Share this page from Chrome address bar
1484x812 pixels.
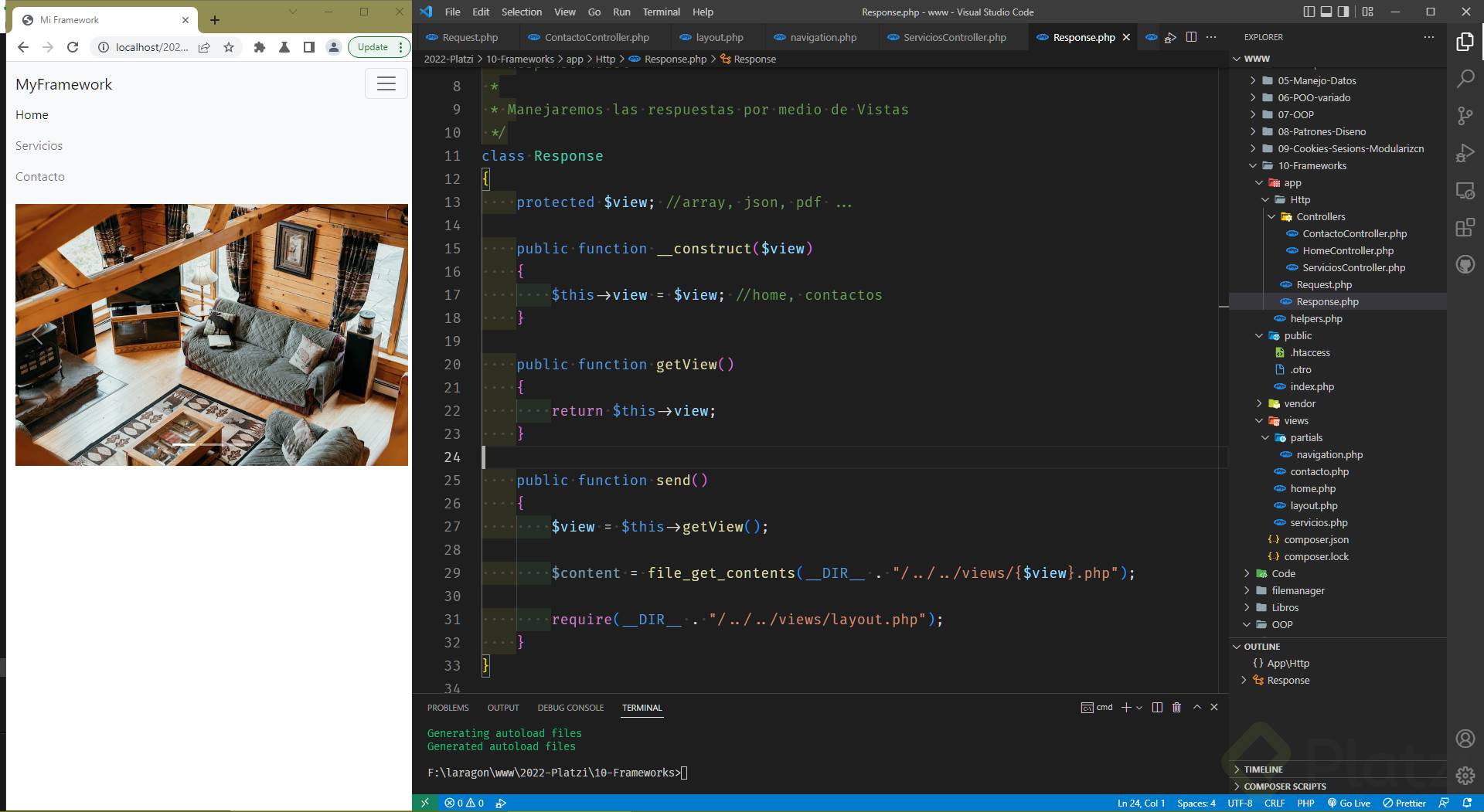[204, 47]
